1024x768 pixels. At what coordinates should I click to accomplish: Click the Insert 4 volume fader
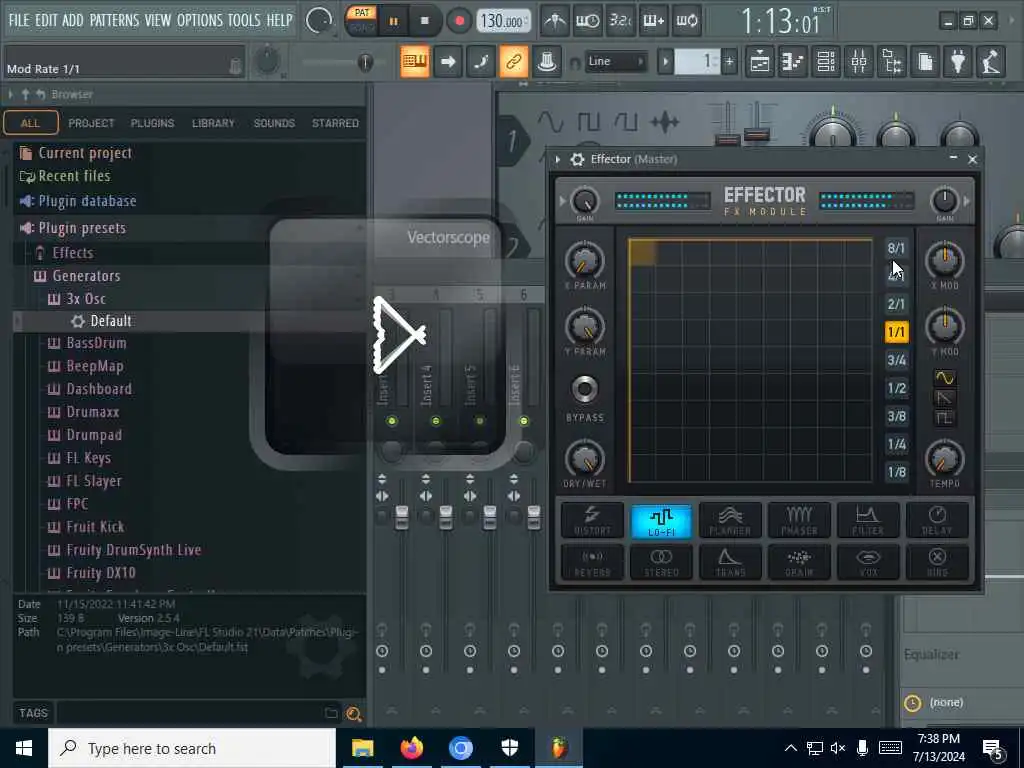click(x=445, y=517)
